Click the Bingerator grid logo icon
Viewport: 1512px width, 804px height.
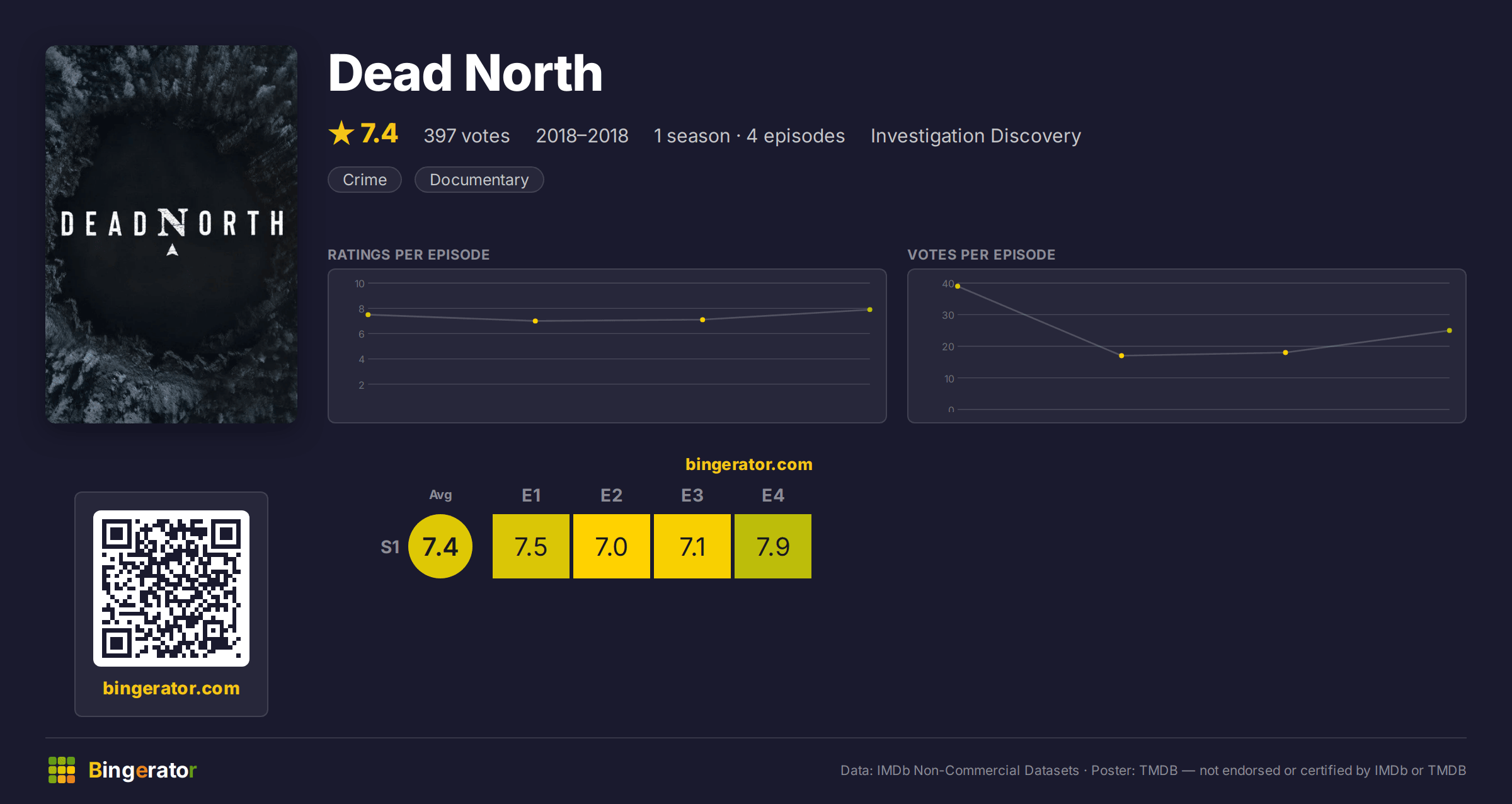tap(62, 770)
